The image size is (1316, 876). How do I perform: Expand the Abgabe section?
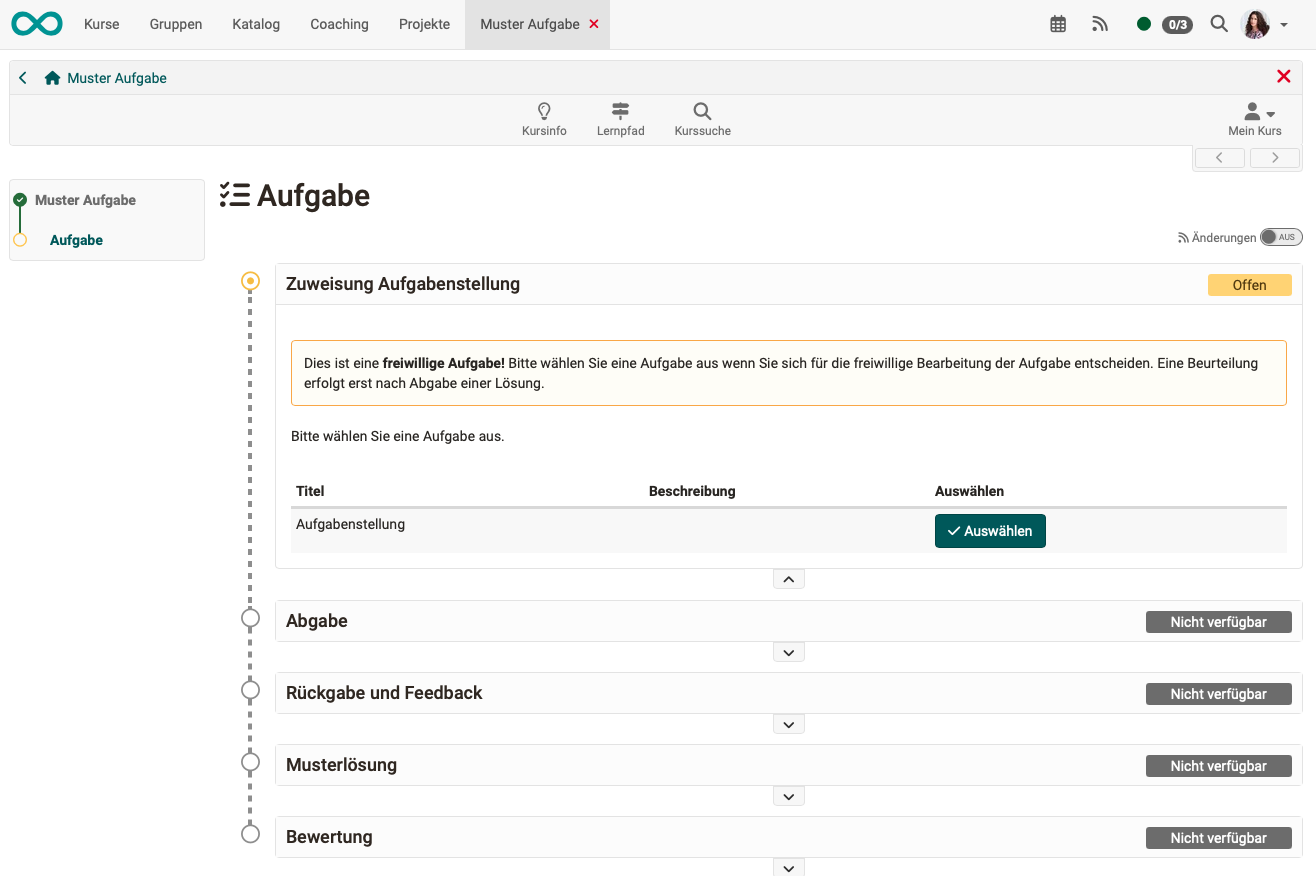pyautogui.click(x=788, y=651)
